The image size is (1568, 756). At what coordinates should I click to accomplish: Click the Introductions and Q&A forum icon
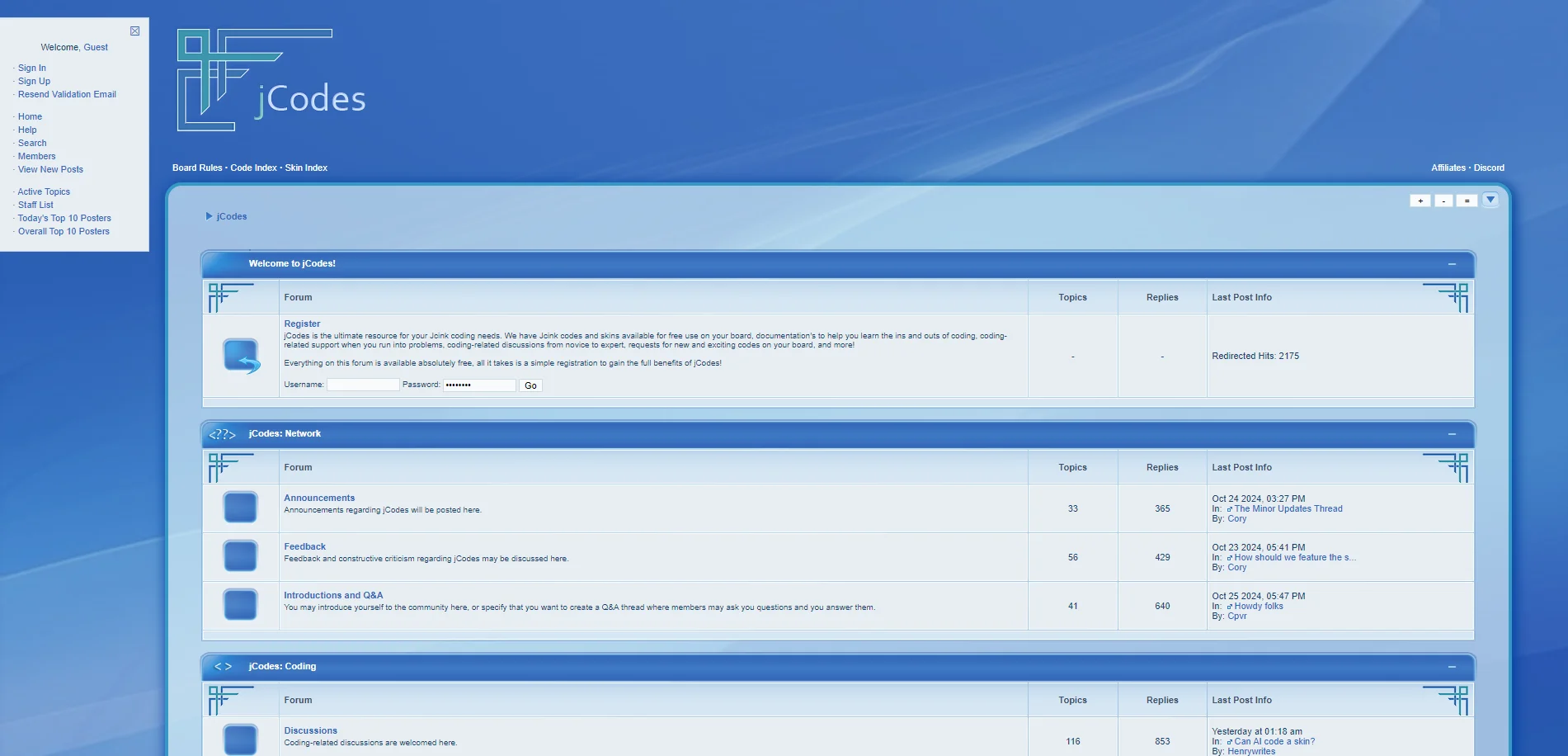240,604
